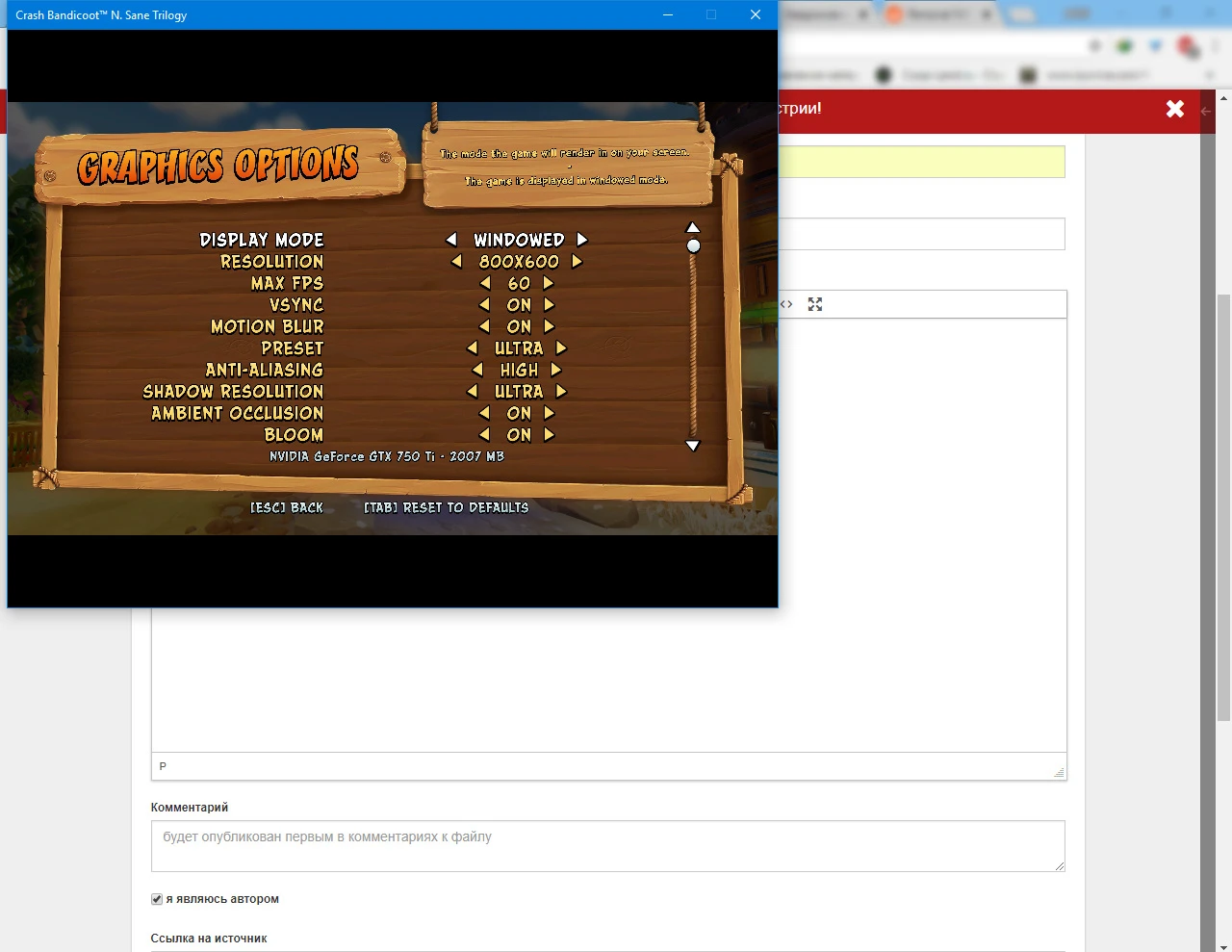Lower Max FPS using the left arrow

tap(484, 283)
